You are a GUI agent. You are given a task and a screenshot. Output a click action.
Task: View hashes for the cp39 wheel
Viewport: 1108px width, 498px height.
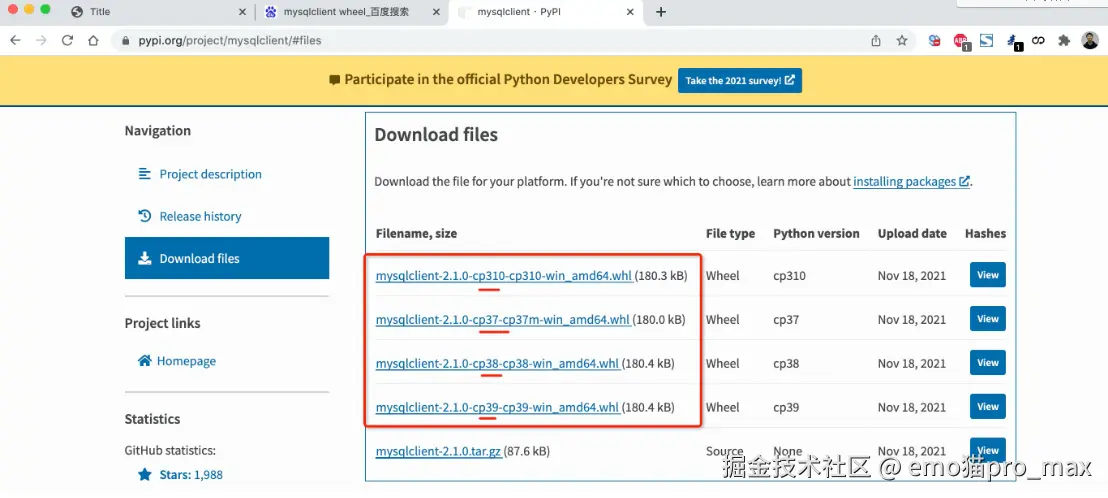[987, 406]
